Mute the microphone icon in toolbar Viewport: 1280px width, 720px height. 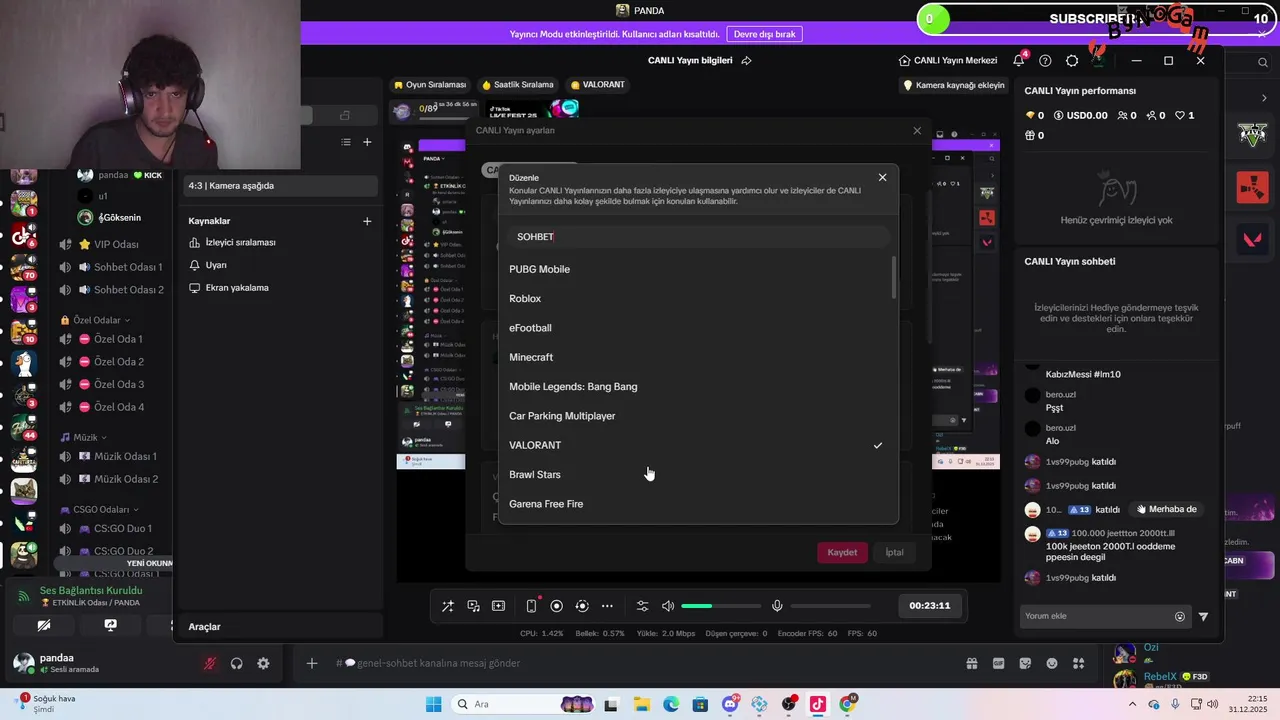pyautogui.click(x=777, y=606)
